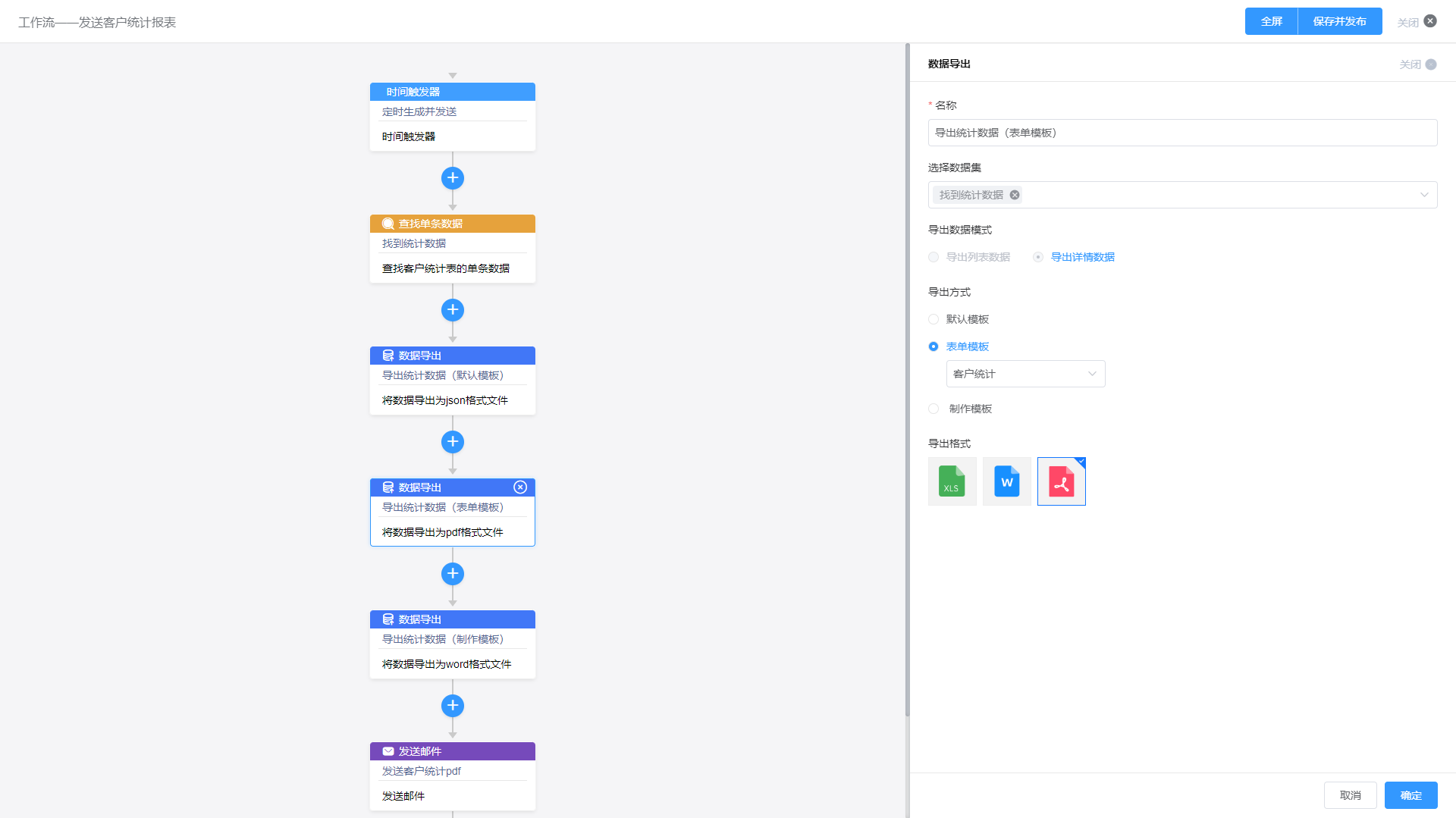The height and width of the screenshot is (818, 1456).
Task: Open the 发送客户统计pdf node
Action: click(453, 776)
